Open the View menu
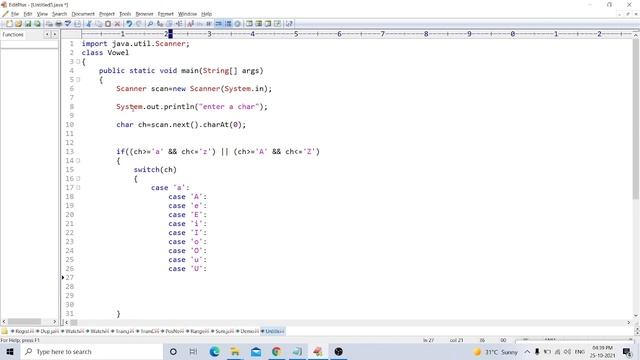The height and width of the screenshot is (360, 640). 42,14
